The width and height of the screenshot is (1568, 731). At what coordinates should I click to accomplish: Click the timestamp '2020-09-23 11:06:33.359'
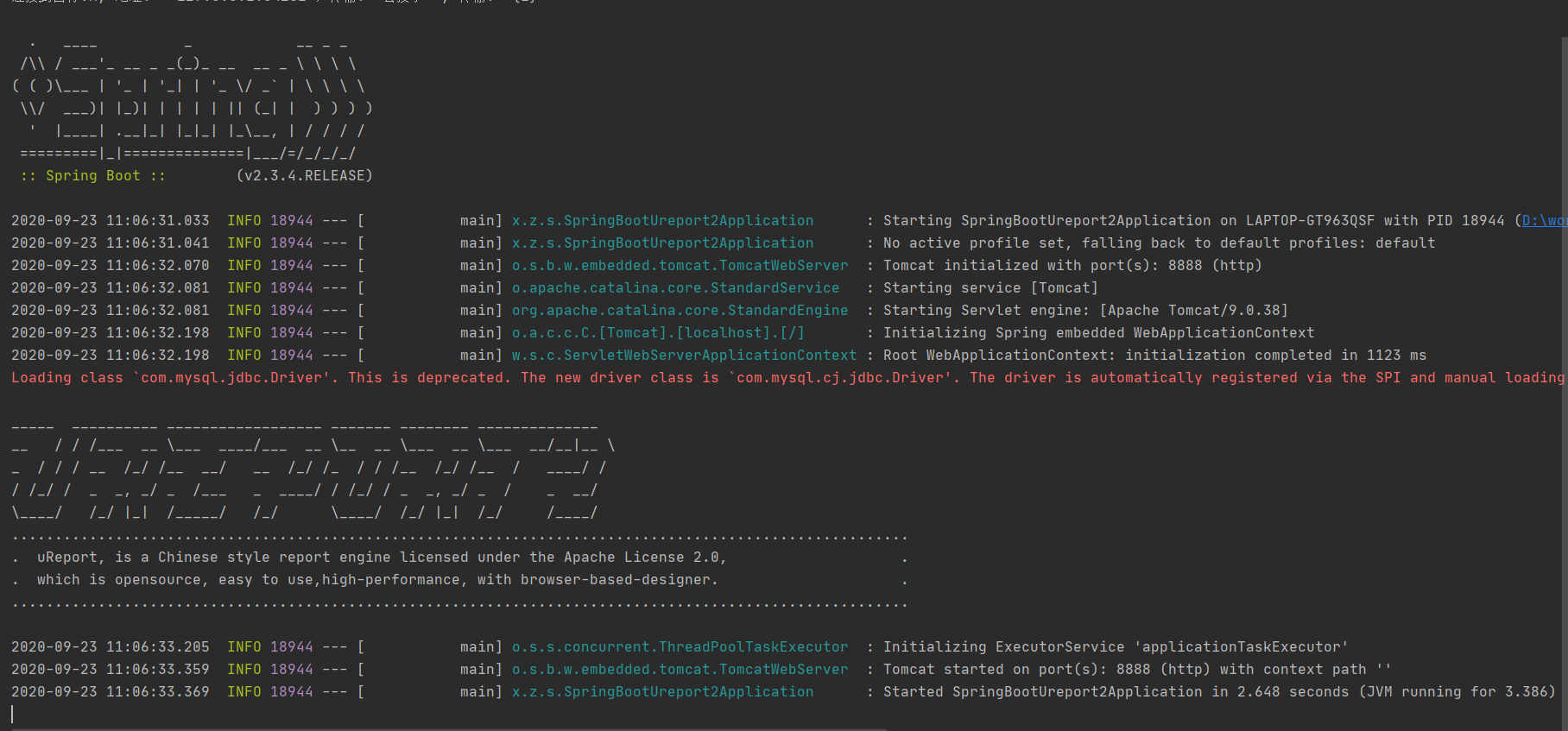[111, 670]
